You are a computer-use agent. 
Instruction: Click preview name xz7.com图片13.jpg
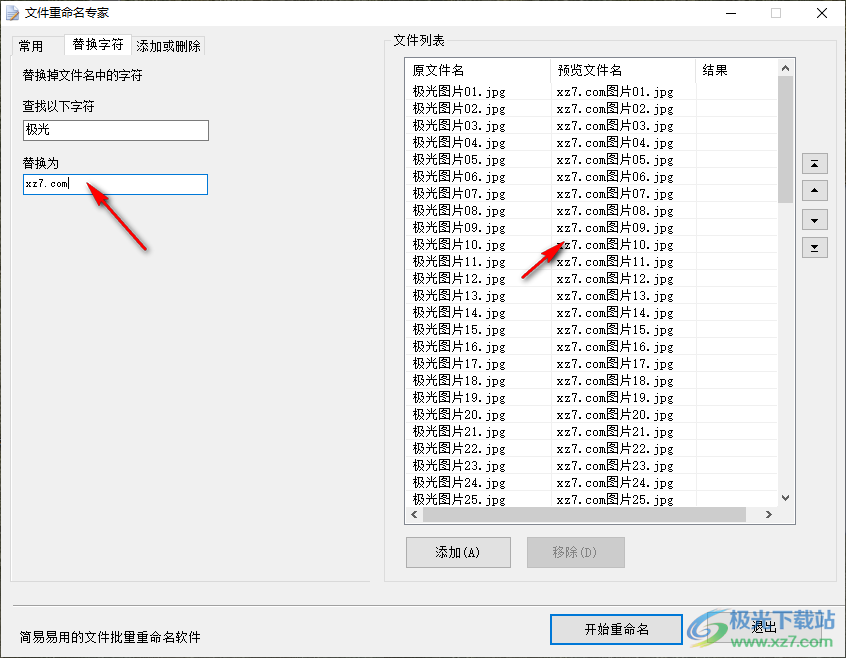coord(615,296)
